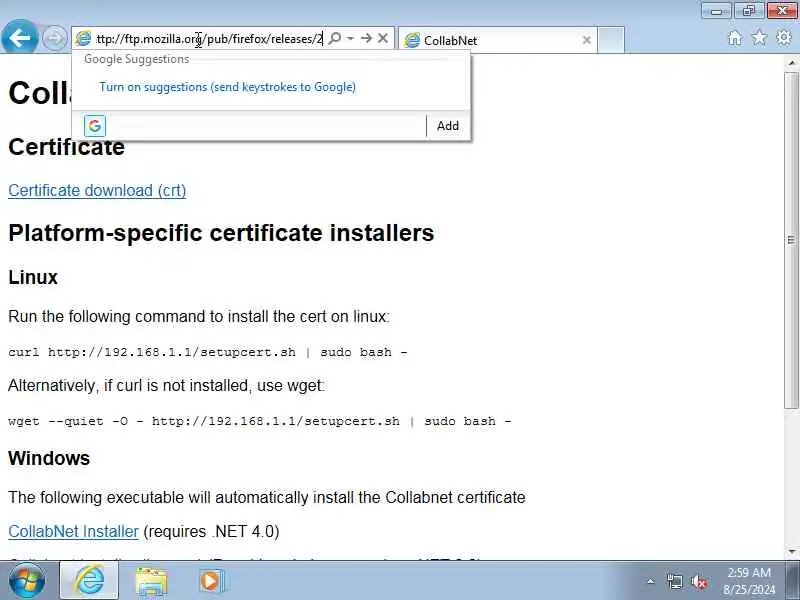Go back to the previous page
This screenshot has width=800, height=600.
(19, 37)
